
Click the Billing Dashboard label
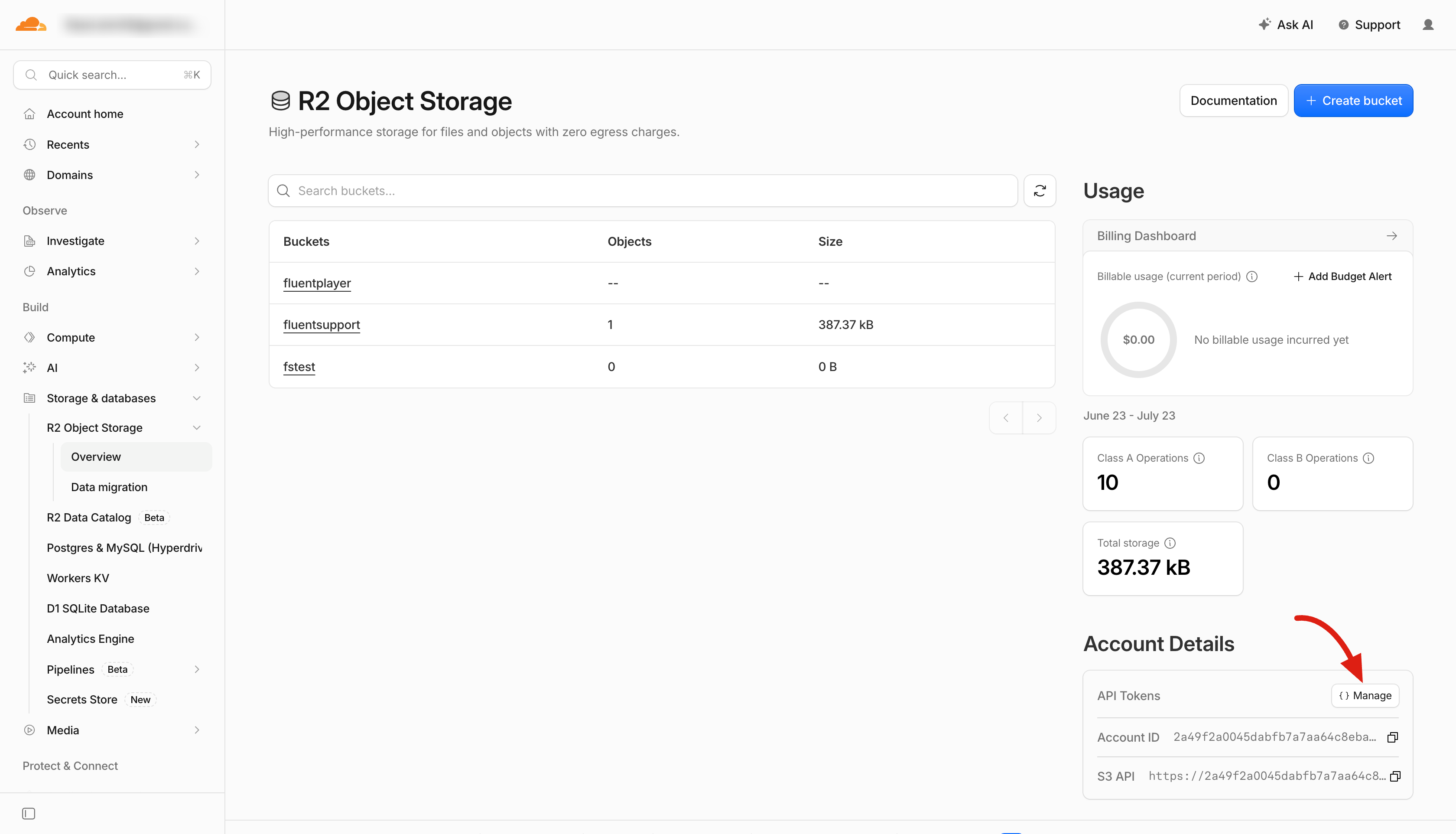point(1146,236)
